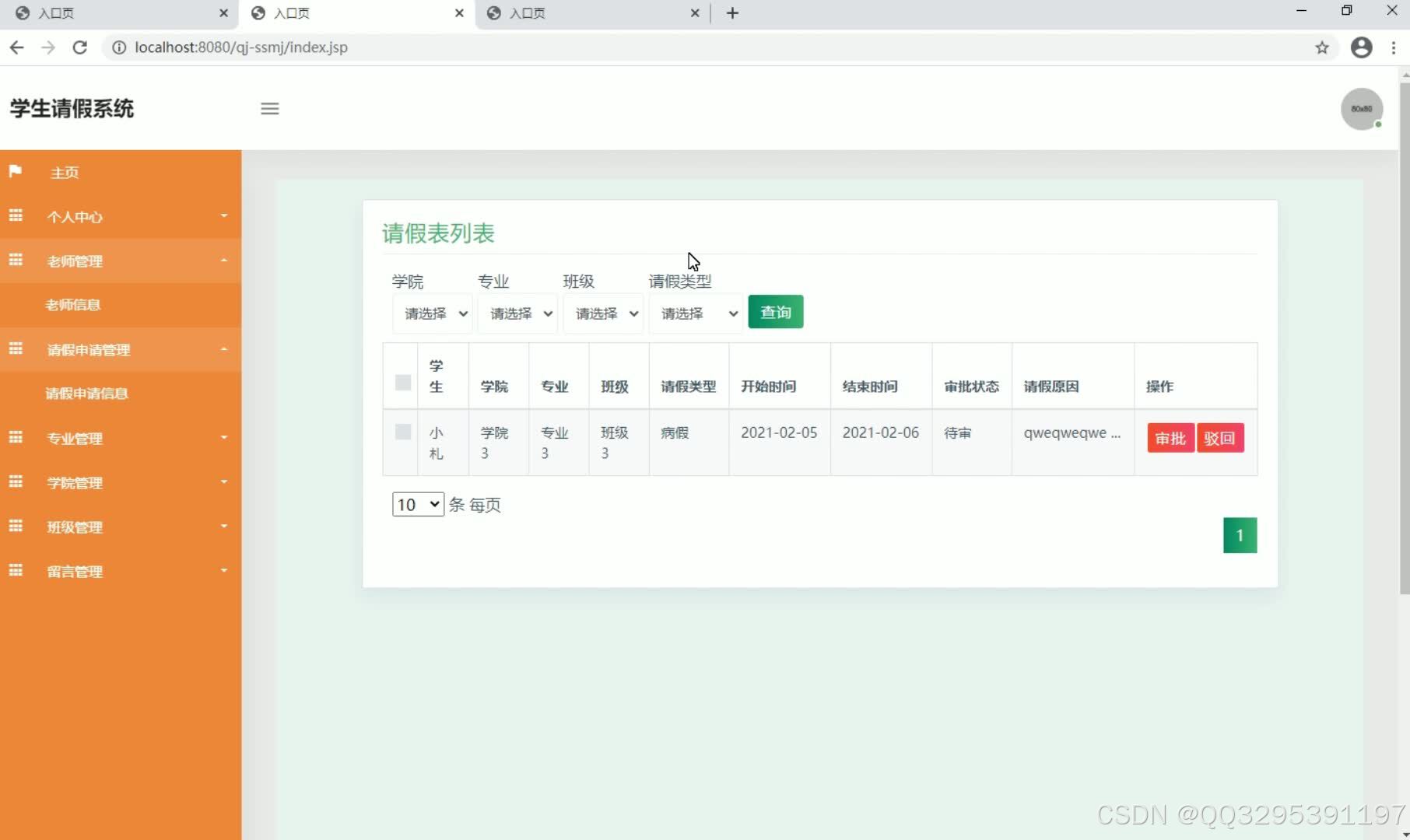The height and width of the screenshot is (840, 1410).
Task: Click the grid icon beside 留言管理
Action: click(16, 570)
